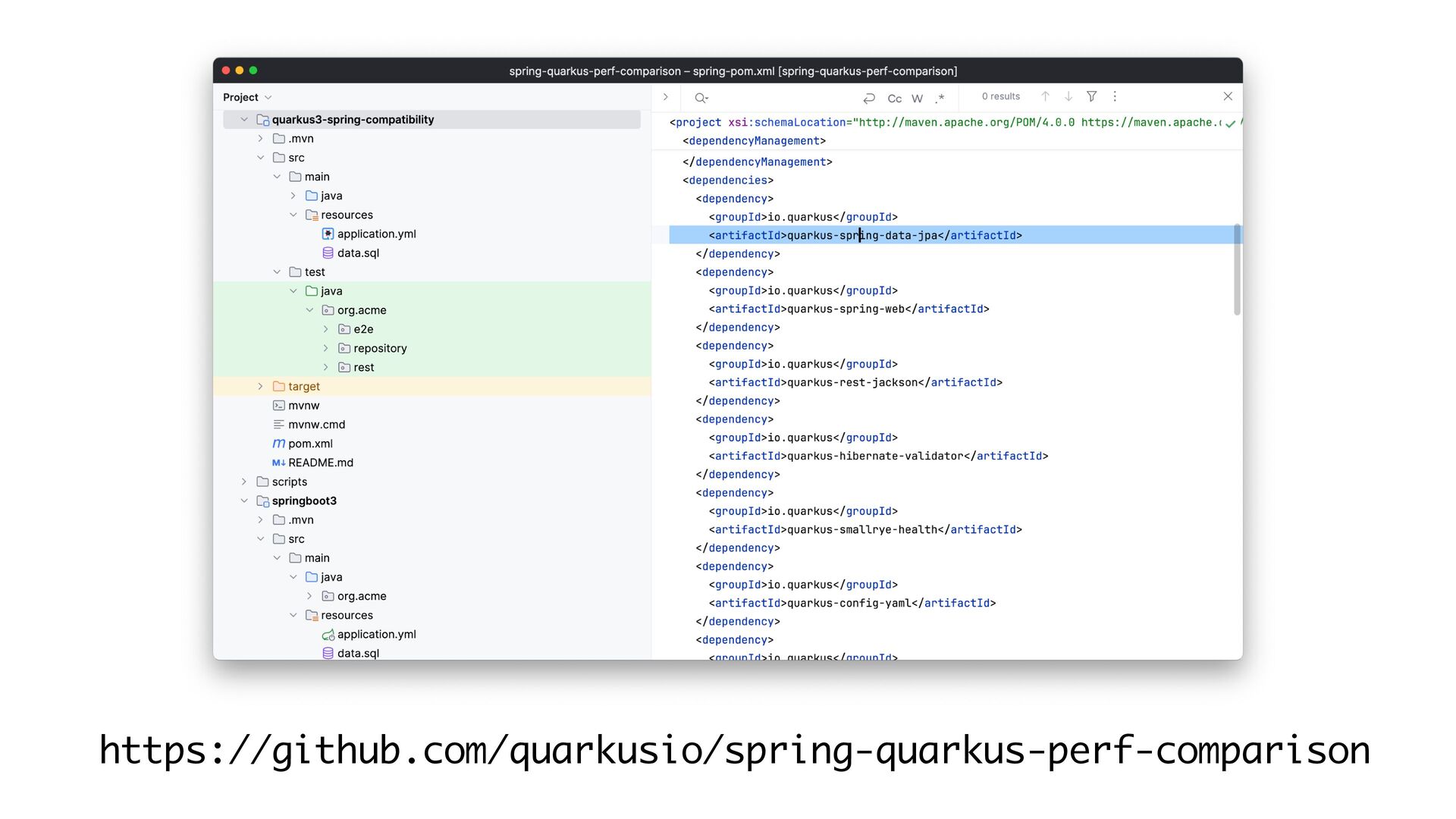Go to previous occurrence arrow
The image size is (1456, 819).
tap(1045, 96)
